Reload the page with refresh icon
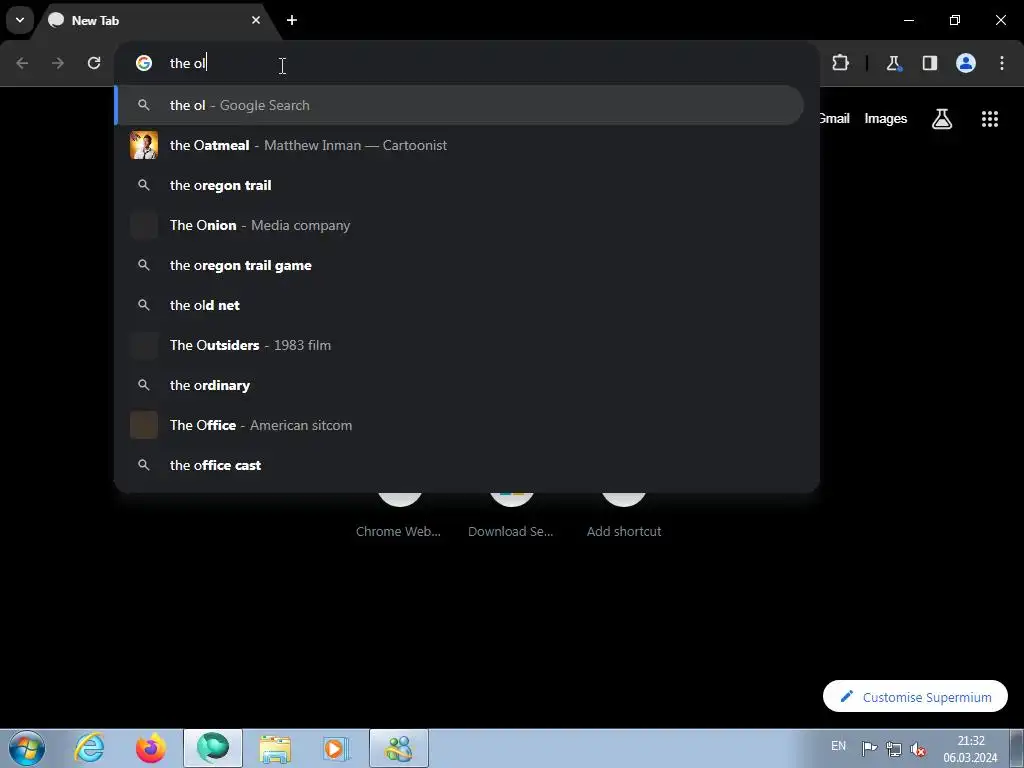 94,63
